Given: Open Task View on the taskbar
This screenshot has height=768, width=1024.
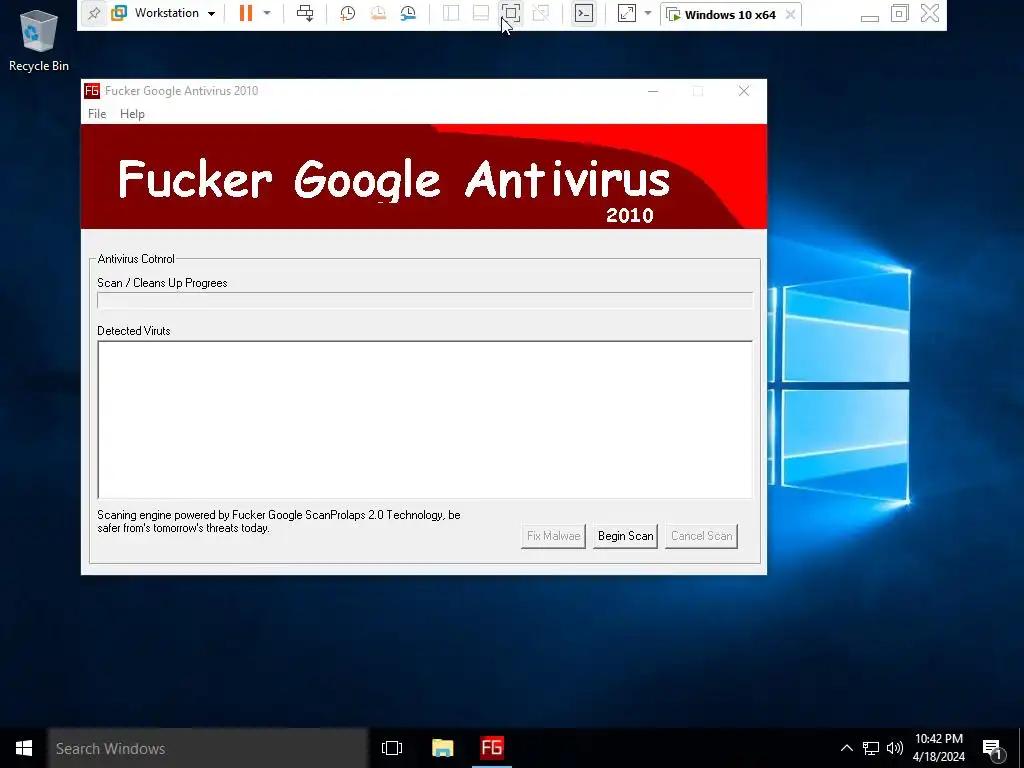Looking at the screenshot, I should [x=392, y=748].
